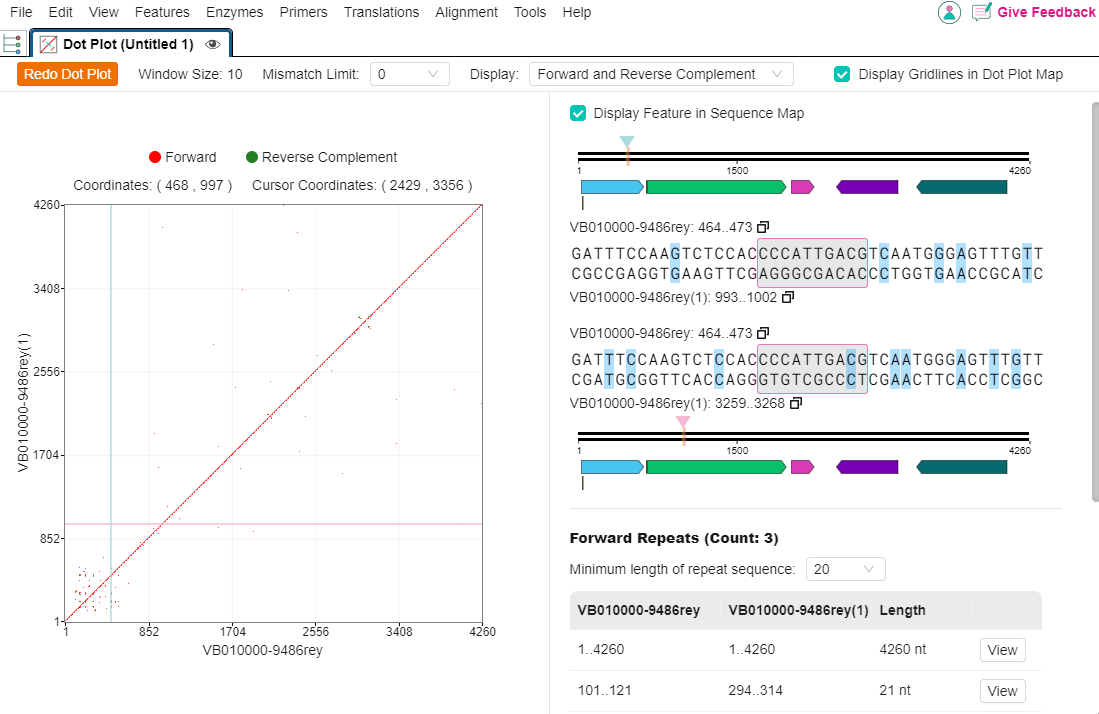Image resolution: width=1099 pixels, height=714 pixels.
Task: Copy icon next to 3259..3268 label
Action: (x=796, y=403)
